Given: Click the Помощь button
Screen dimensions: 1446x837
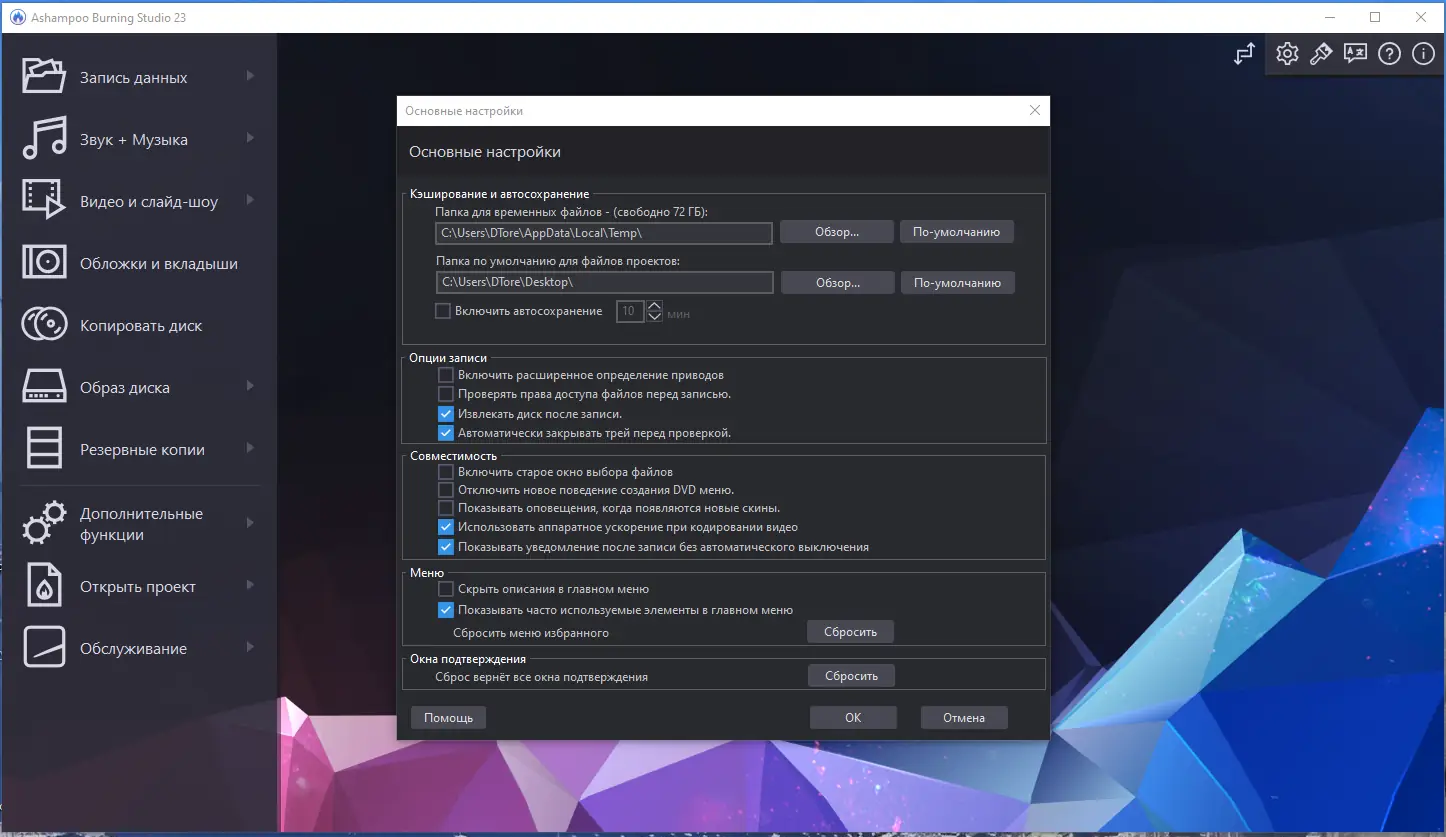Looking at the screenshot, I should pyautogui.click(x=448, y=717).
